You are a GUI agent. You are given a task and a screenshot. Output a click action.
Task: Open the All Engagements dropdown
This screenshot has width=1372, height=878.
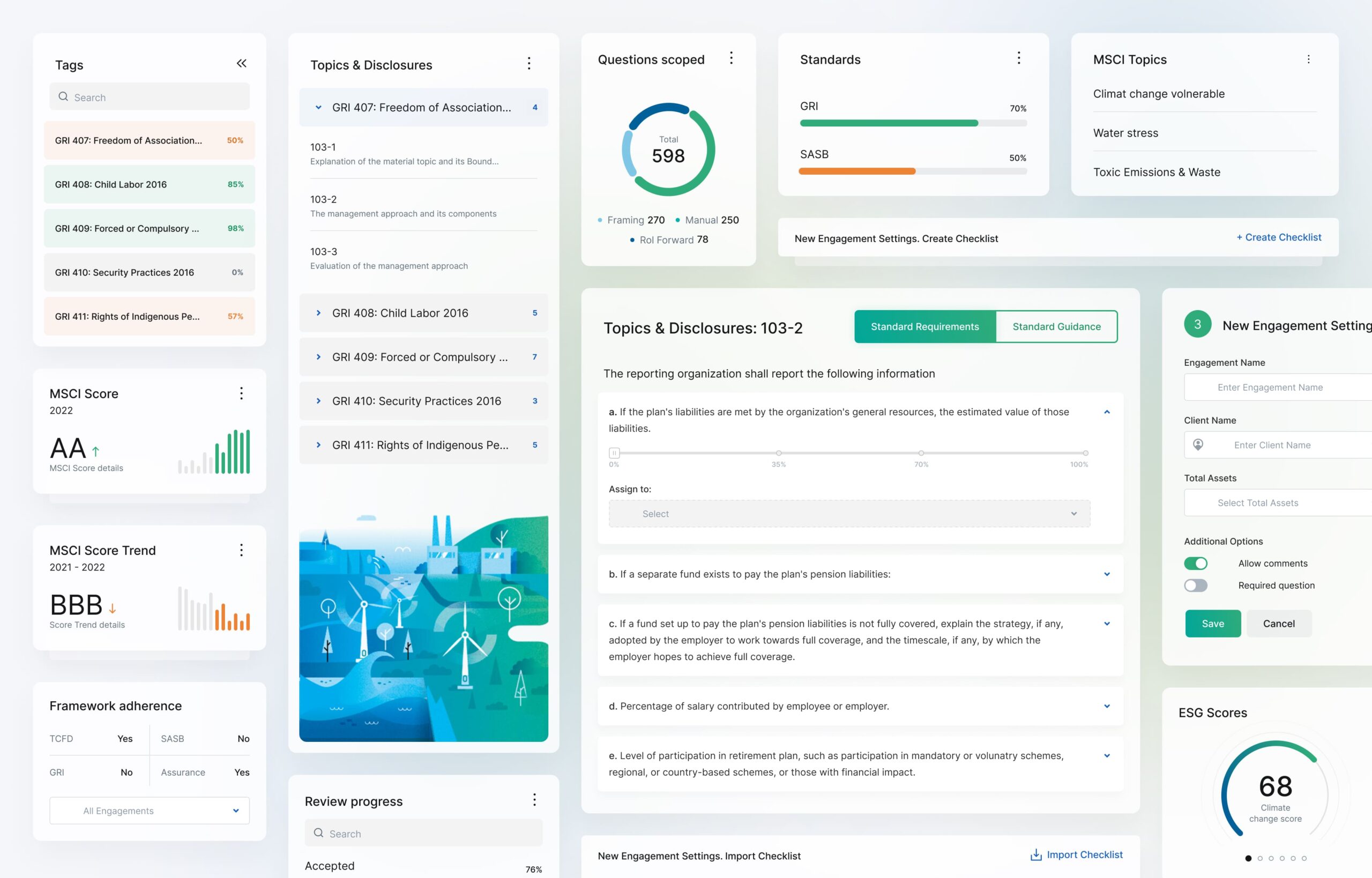[150, 811]
